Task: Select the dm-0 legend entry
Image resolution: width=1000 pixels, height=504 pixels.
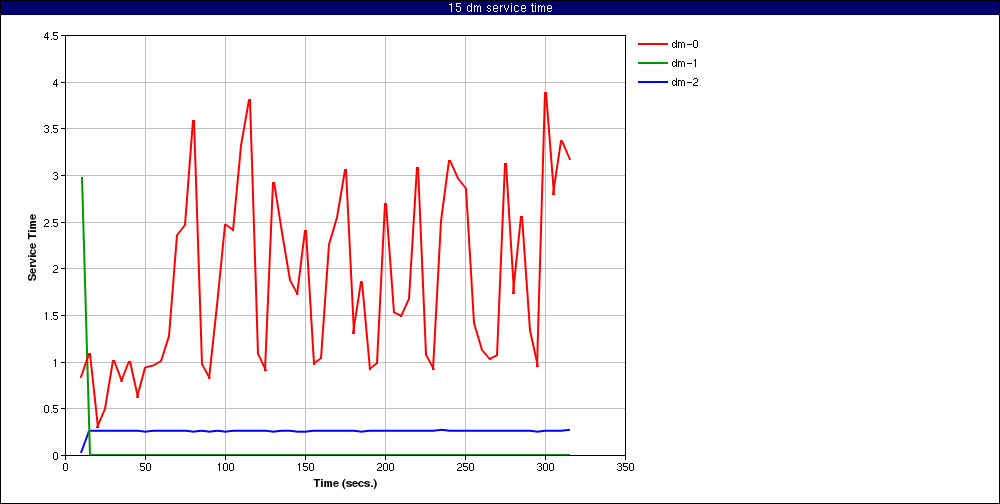Action: click(668, 44)
